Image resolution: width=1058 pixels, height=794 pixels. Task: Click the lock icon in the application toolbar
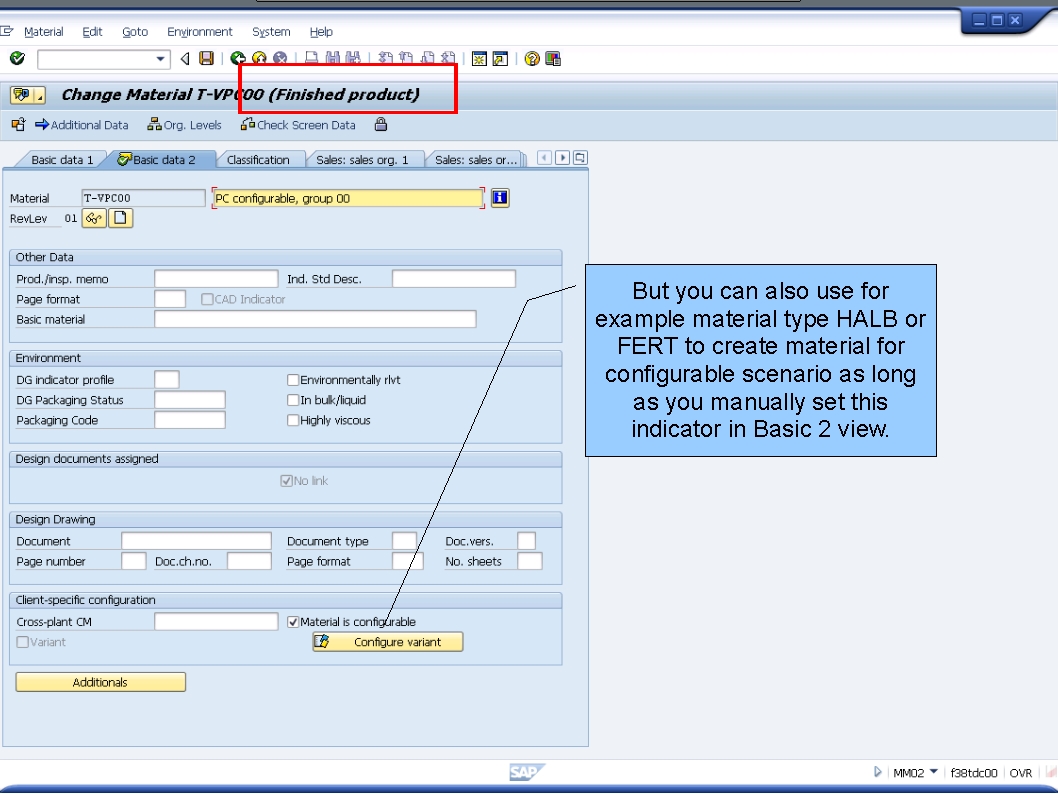pyautogui.click(x=382, y=125)
